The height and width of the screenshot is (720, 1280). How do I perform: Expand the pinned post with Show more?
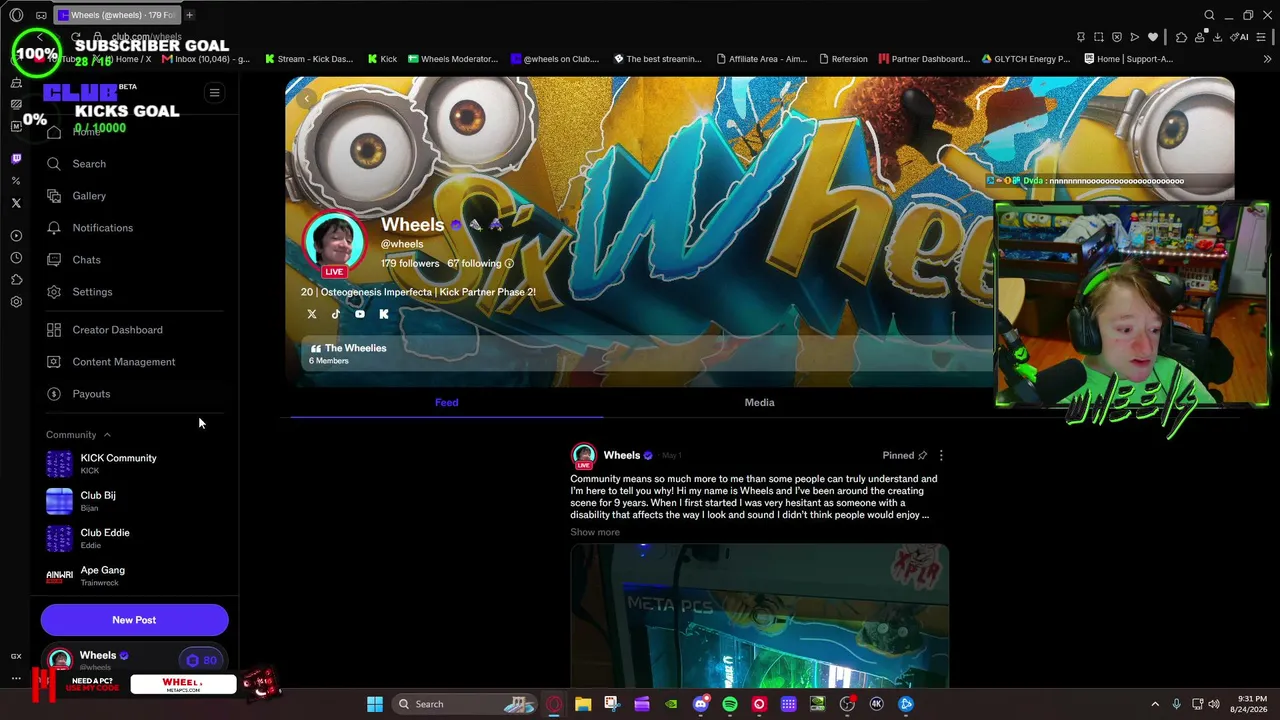pos(595,532)
